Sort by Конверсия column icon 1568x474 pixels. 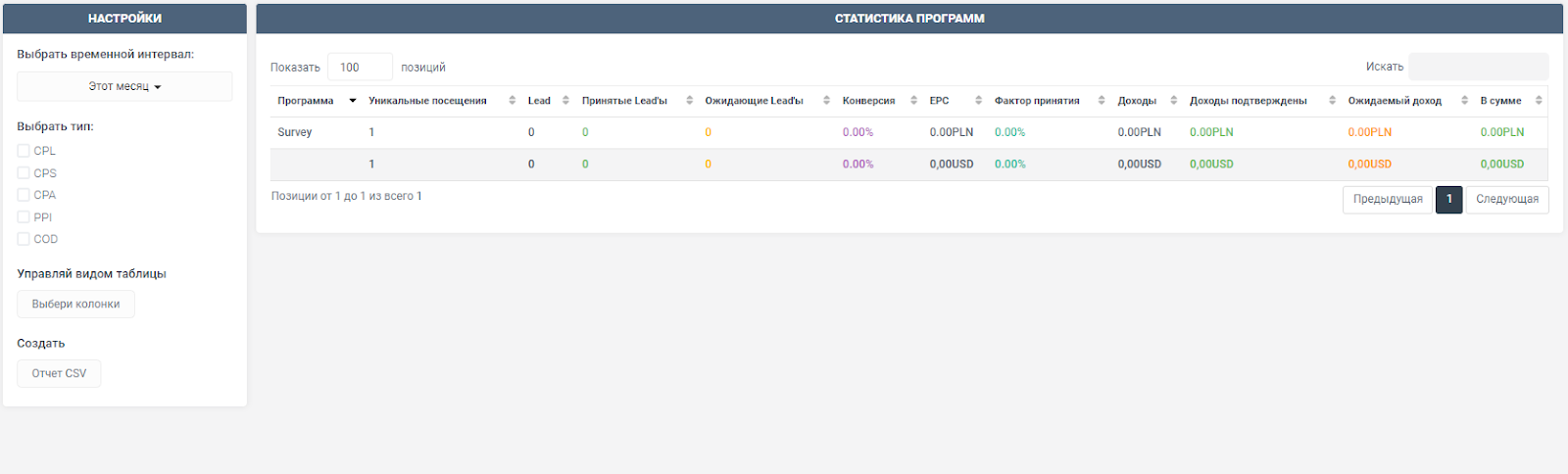tap(913, 101)
